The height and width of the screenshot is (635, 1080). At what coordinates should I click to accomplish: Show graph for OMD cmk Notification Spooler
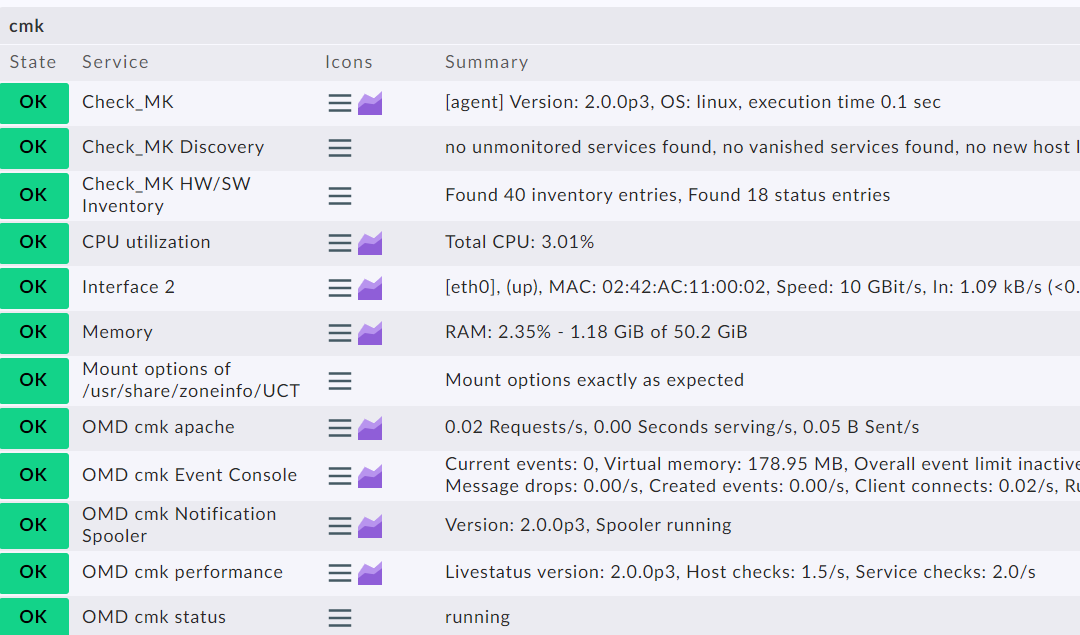coord(370,526)
